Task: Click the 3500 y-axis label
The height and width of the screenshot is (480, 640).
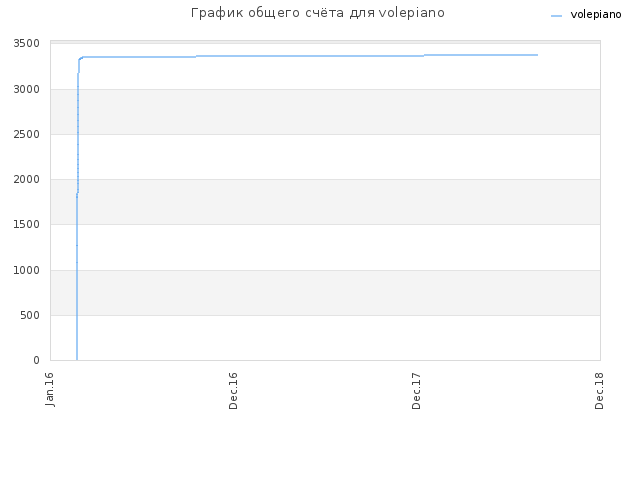Action: (27, 44)
